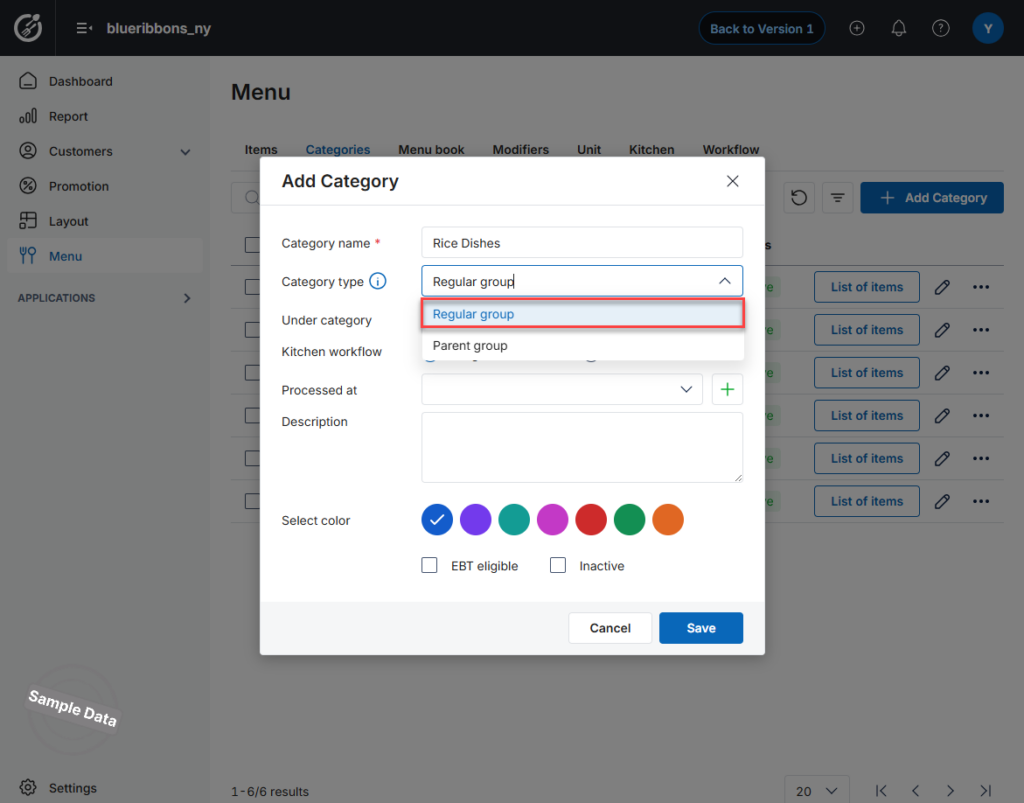Click the green plus beside Processed at

coord(727,389)
